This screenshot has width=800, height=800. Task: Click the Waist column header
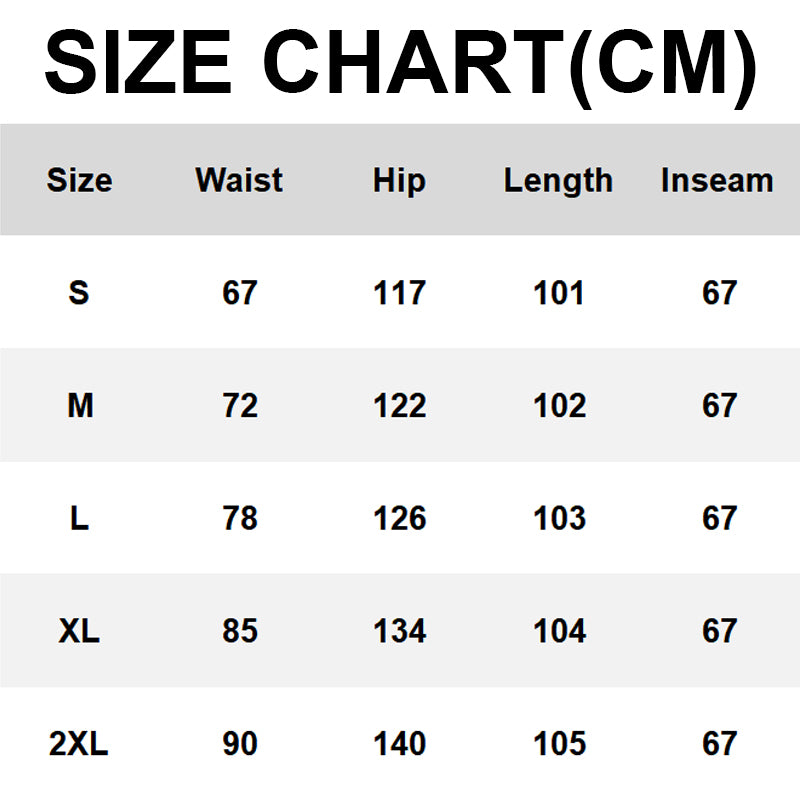[x=239, y=180]
